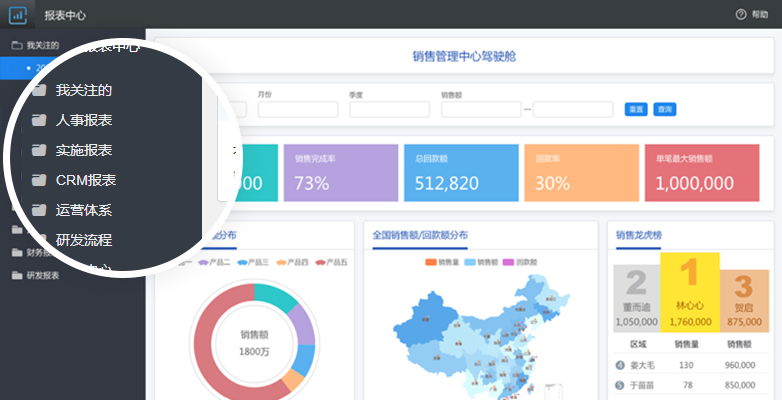Select the red 单笔最大销售额 card

tap(702, 173)
